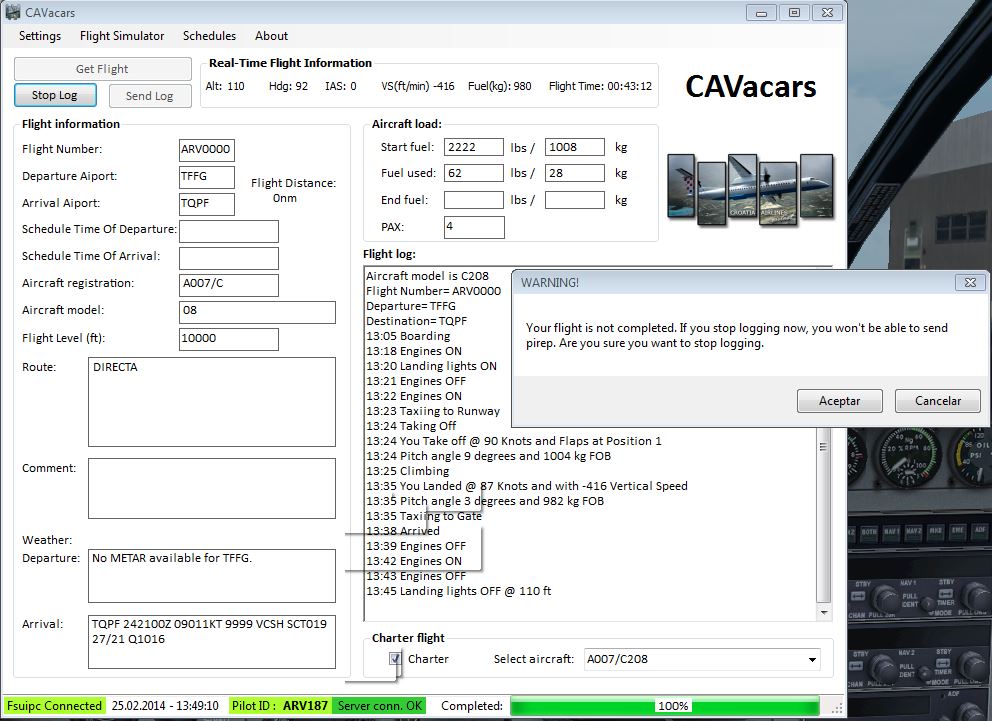Click the Send Log button
Image resolution: width=992 pixels, height=721 pixels.
[x=150, y=96]
